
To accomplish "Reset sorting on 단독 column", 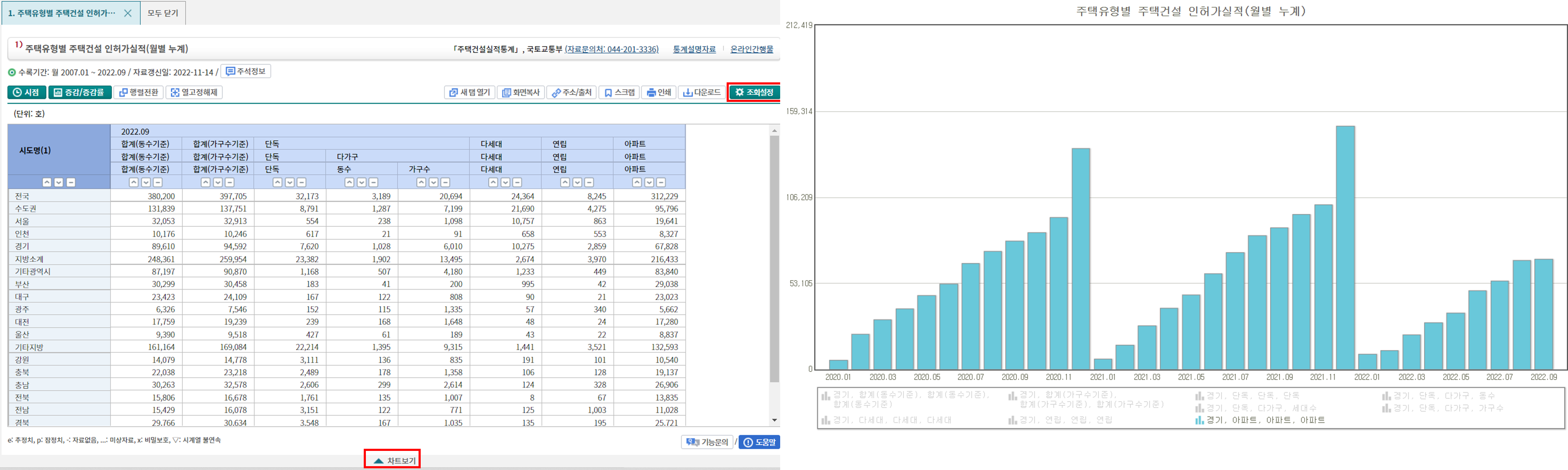I will click(x=301, y=183).
